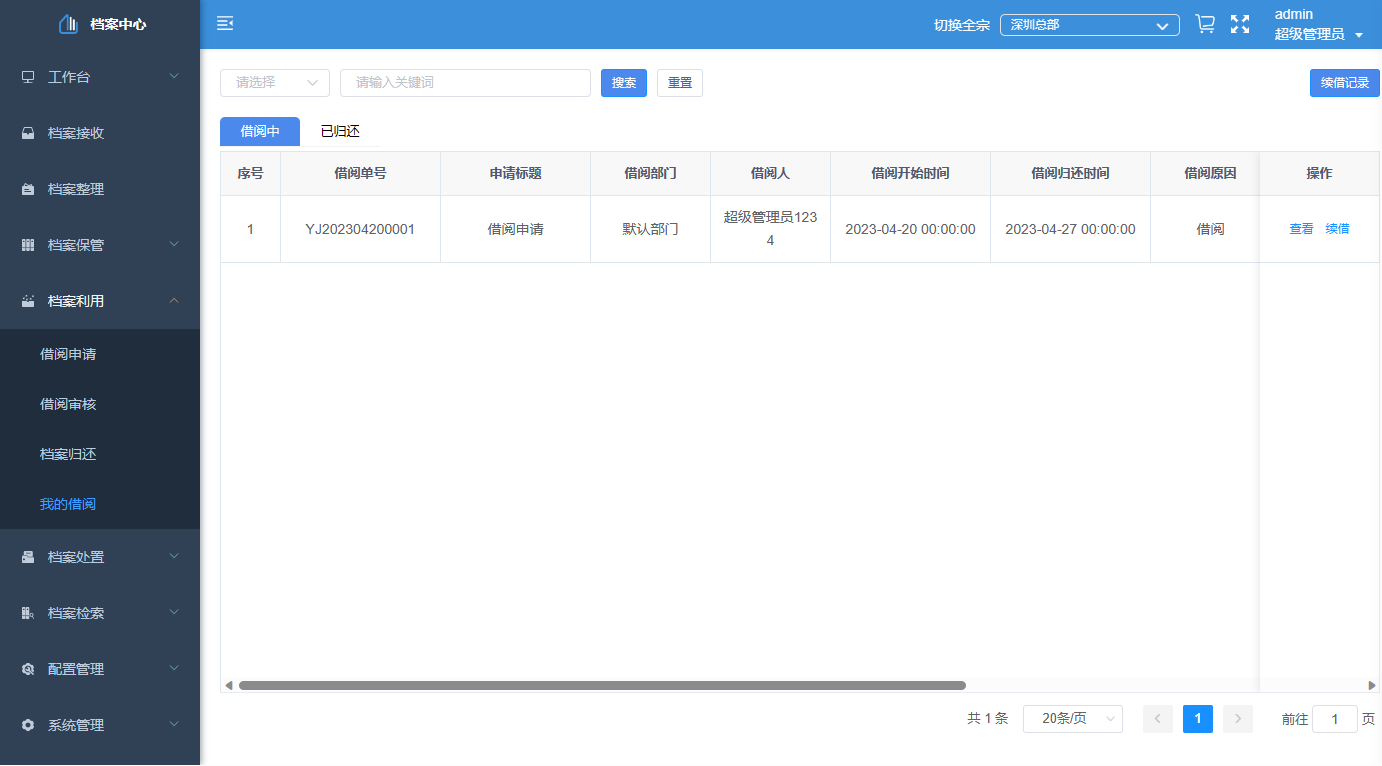Activate fullscreen mode via the expand icon
The width and height of the screenshot is (1382, 766).
[1240, 24]
